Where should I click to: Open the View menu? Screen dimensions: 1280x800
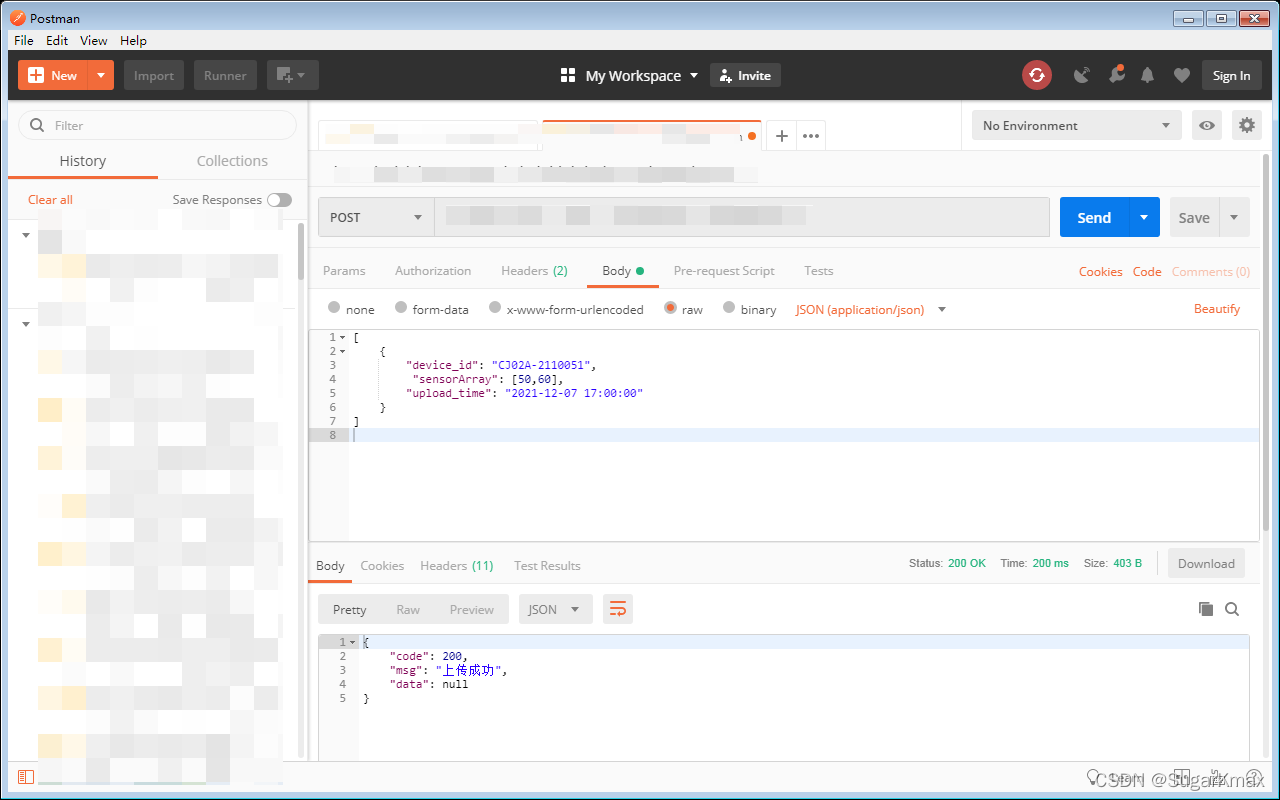(94, 40)
